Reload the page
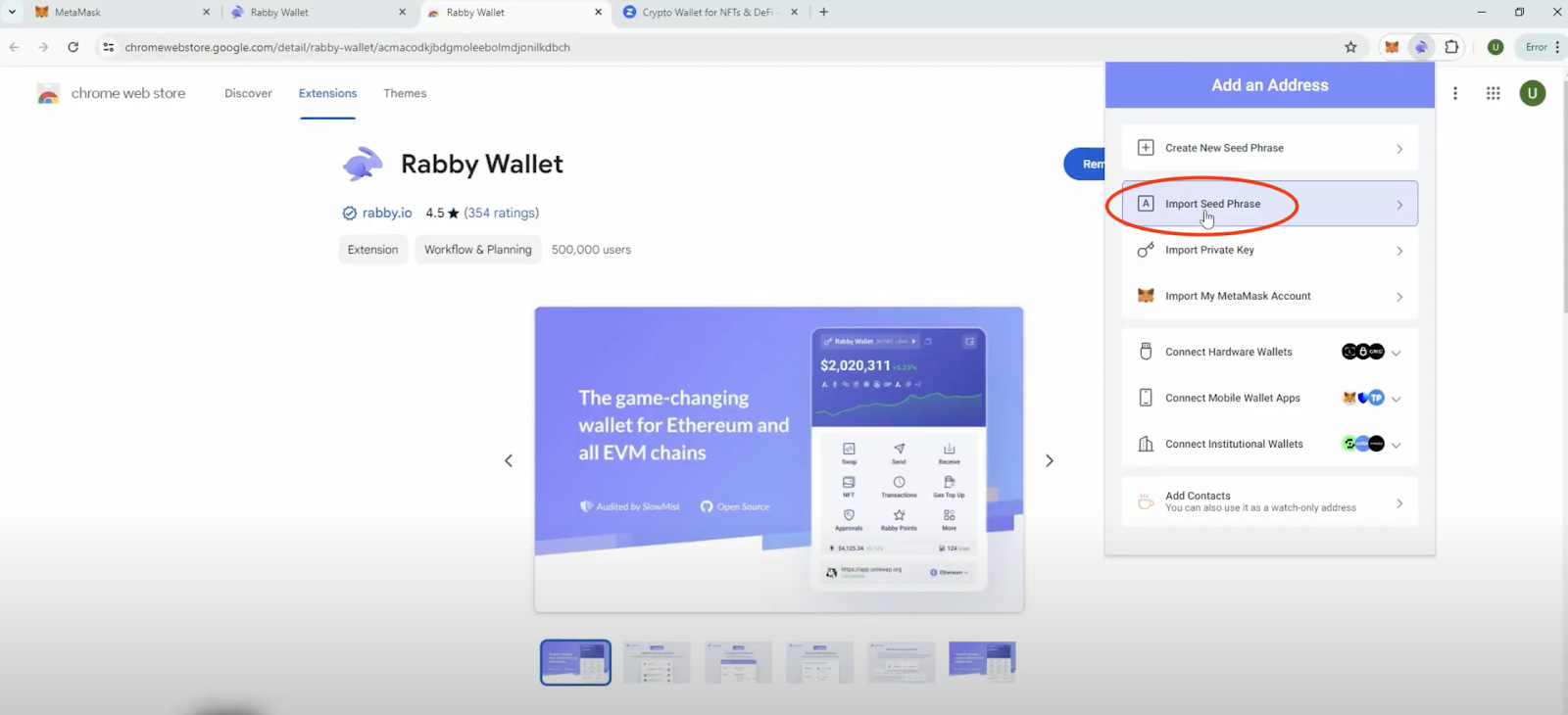1568x715 pixels. [x=73, y=47]
